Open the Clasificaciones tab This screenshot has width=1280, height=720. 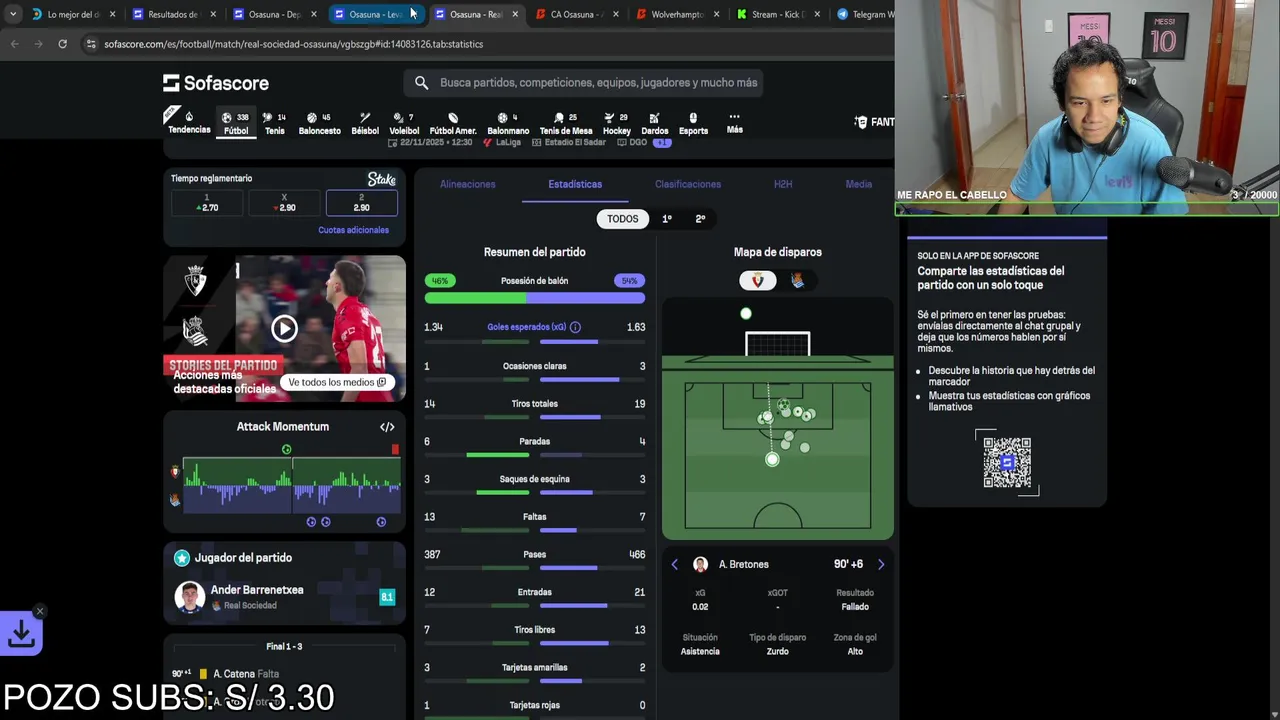688,185
